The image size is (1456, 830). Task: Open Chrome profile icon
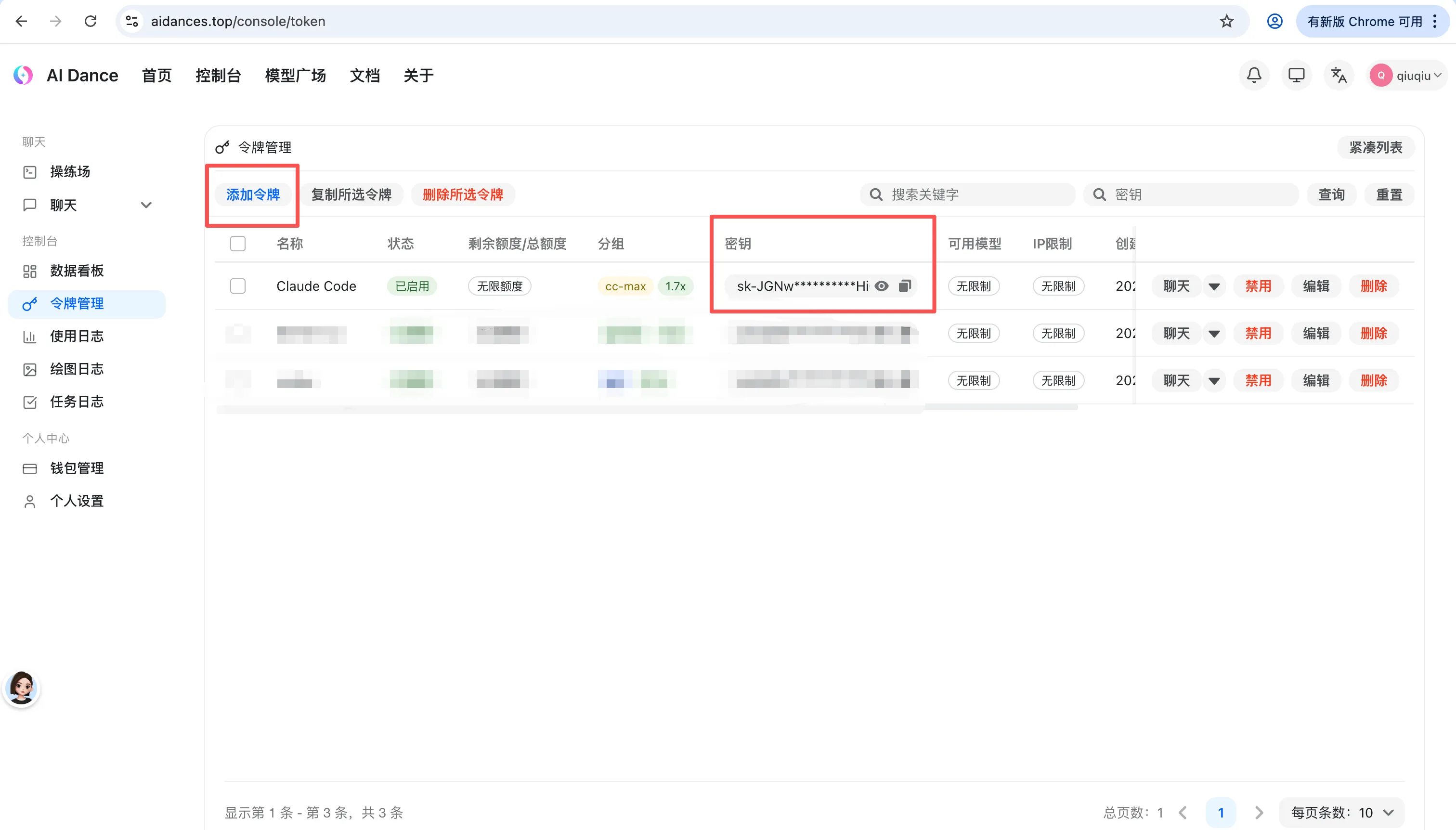[x=1274, y=21]
